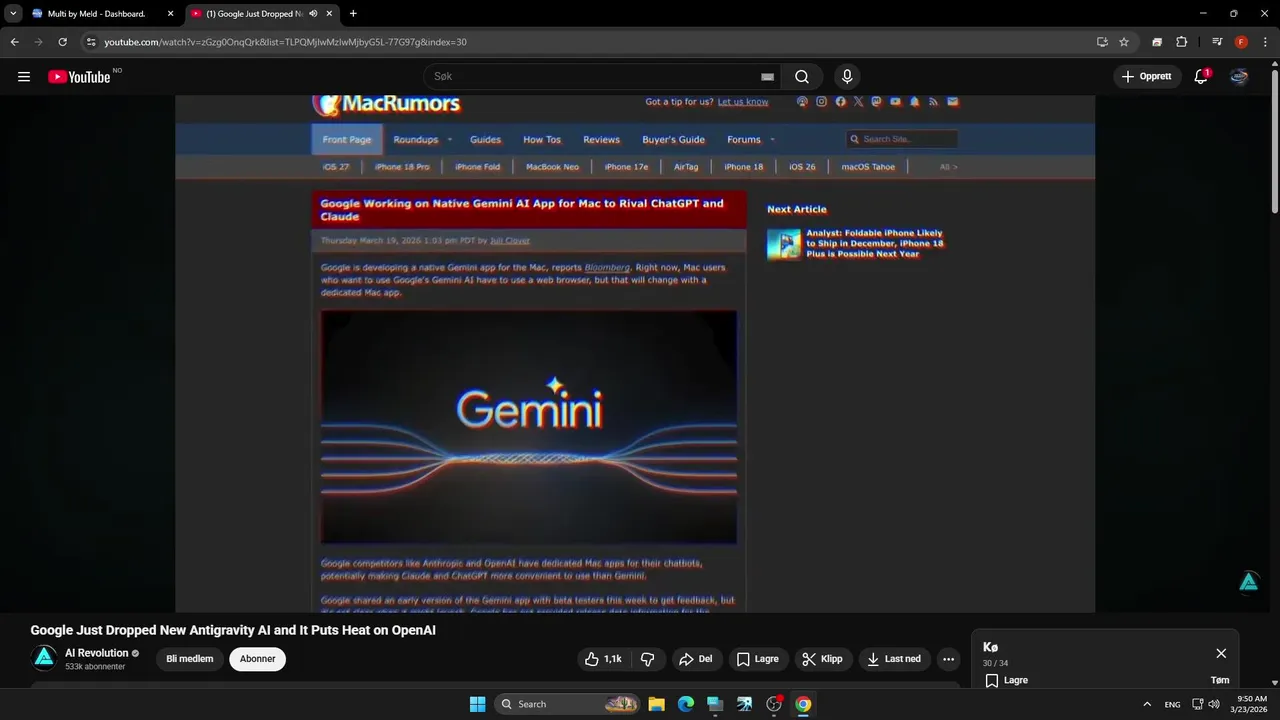Open the on-screen keyboard in search box

[x=767, y=77]
